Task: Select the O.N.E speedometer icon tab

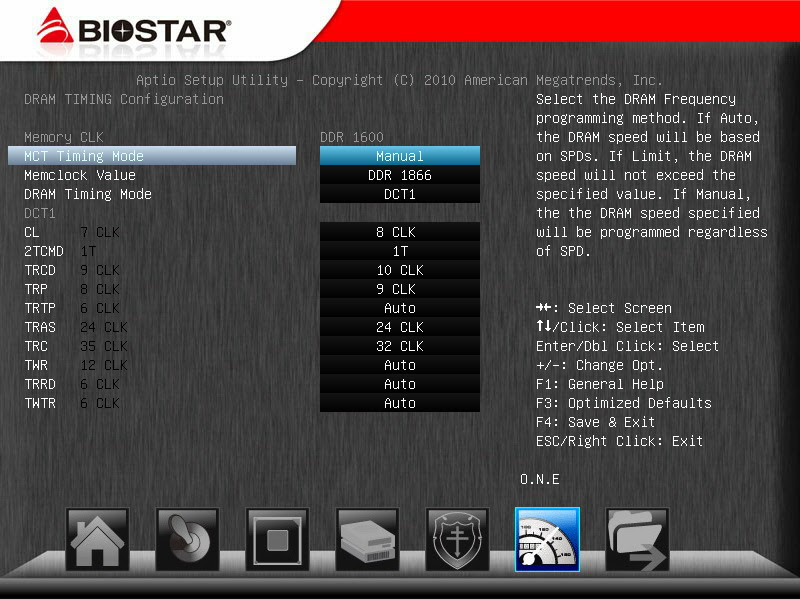Action: click(x=547, y=539)
